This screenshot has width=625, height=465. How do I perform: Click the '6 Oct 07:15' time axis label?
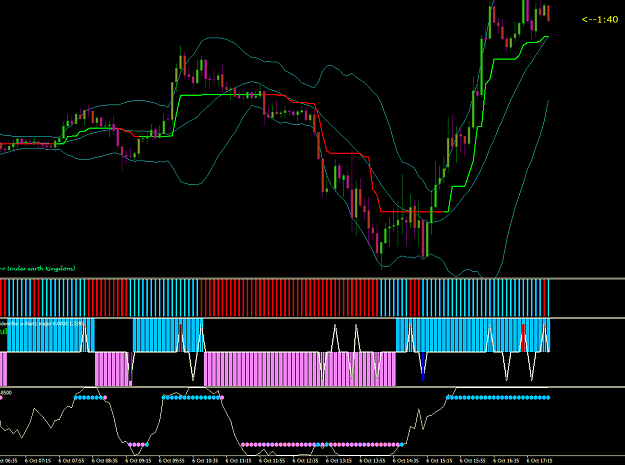click(38, 461)
